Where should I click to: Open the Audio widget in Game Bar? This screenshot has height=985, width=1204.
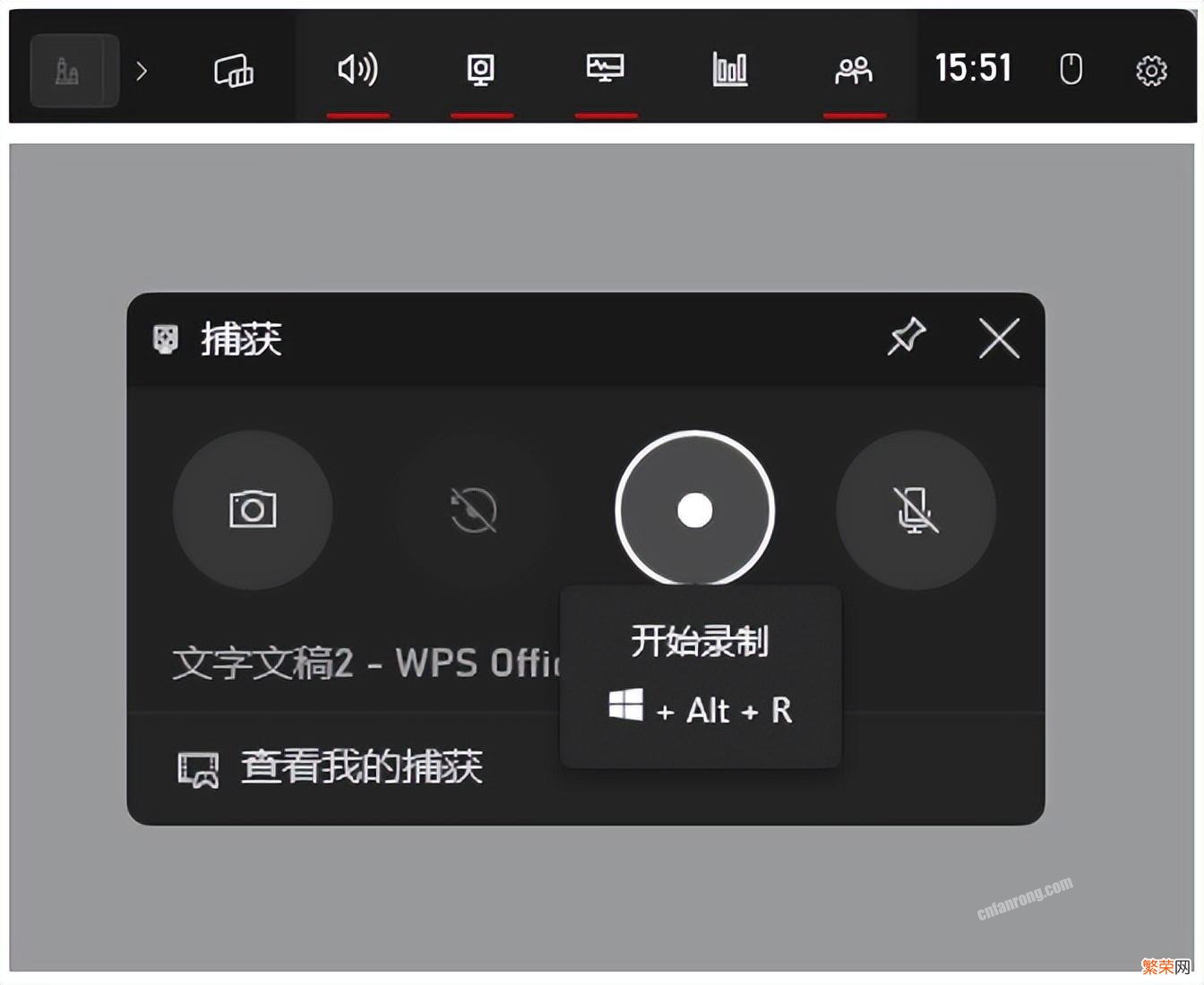(357, 69)
